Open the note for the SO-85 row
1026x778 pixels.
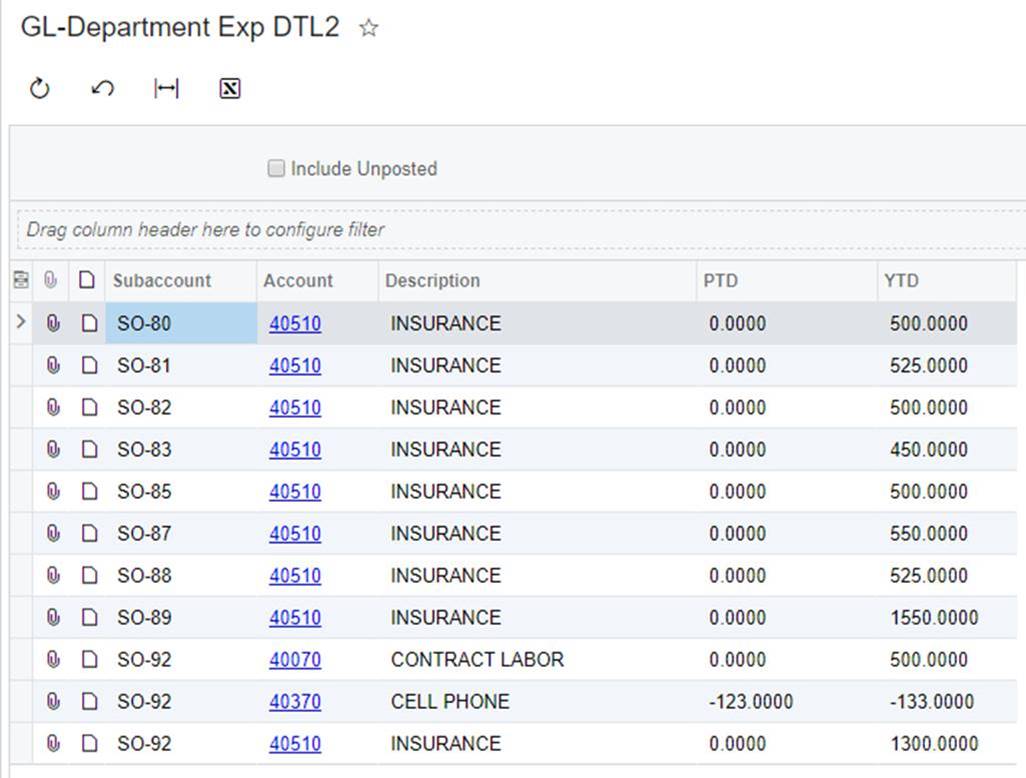90,491
